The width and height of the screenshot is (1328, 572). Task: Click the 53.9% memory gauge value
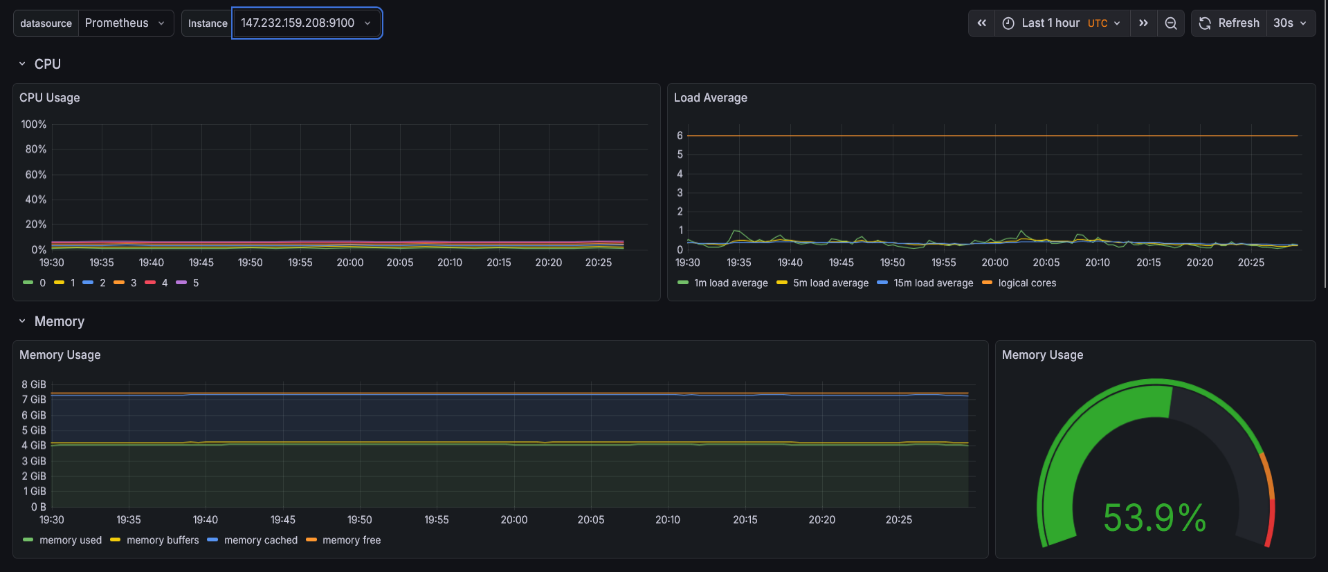(1154, 518)
